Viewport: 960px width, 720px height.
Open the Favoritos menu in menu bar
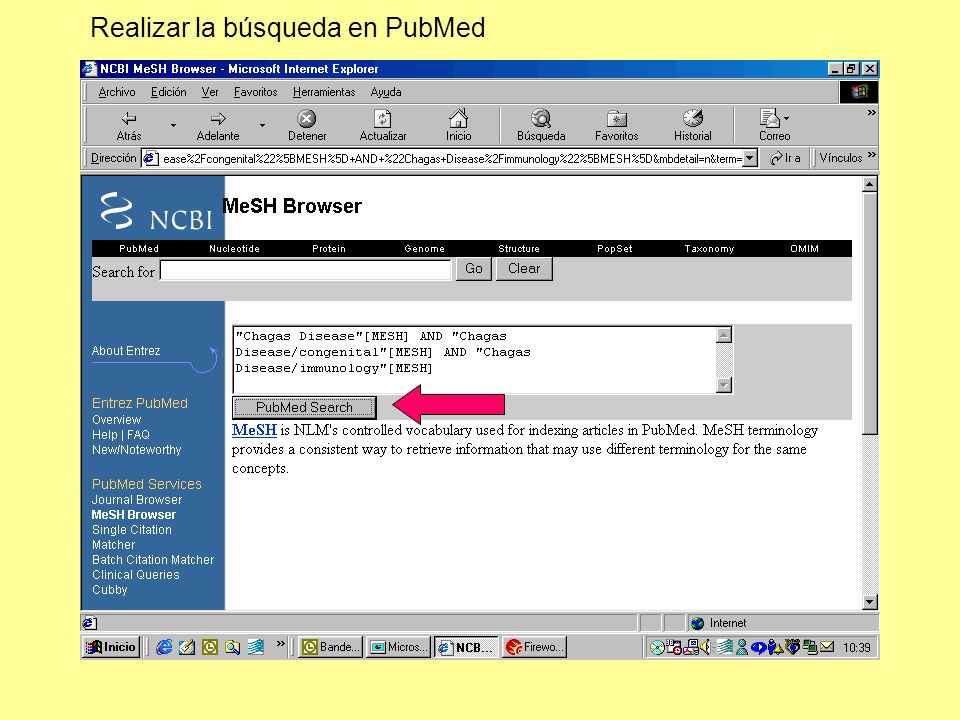tap(255, 92)
